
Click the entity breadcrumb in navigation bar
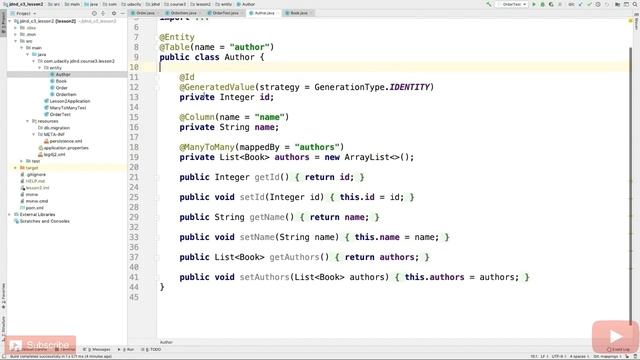(223, 4)
